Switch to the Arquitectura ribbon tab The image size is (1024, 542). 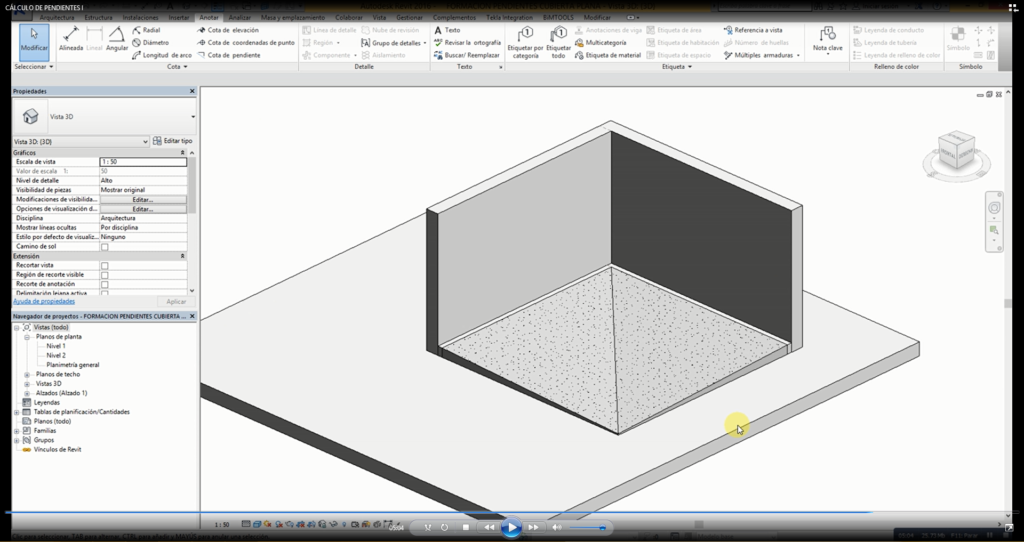click(x=56, y=18)
